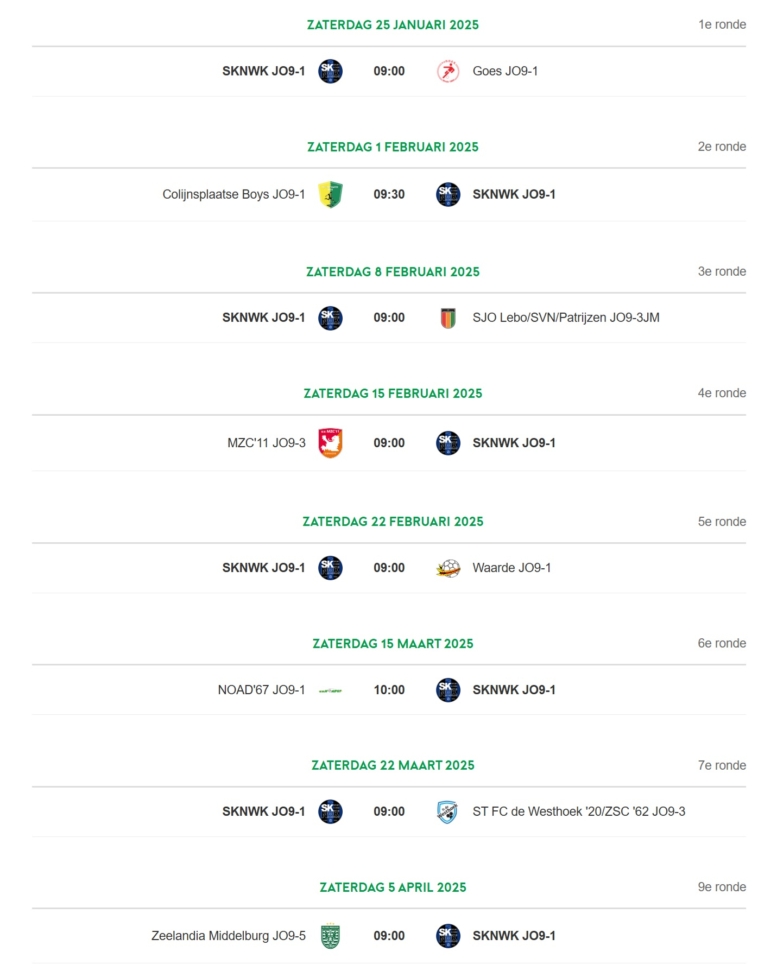Click the SJO Lebo/SVN/Patrijzen crest icon

pos(447,318)
